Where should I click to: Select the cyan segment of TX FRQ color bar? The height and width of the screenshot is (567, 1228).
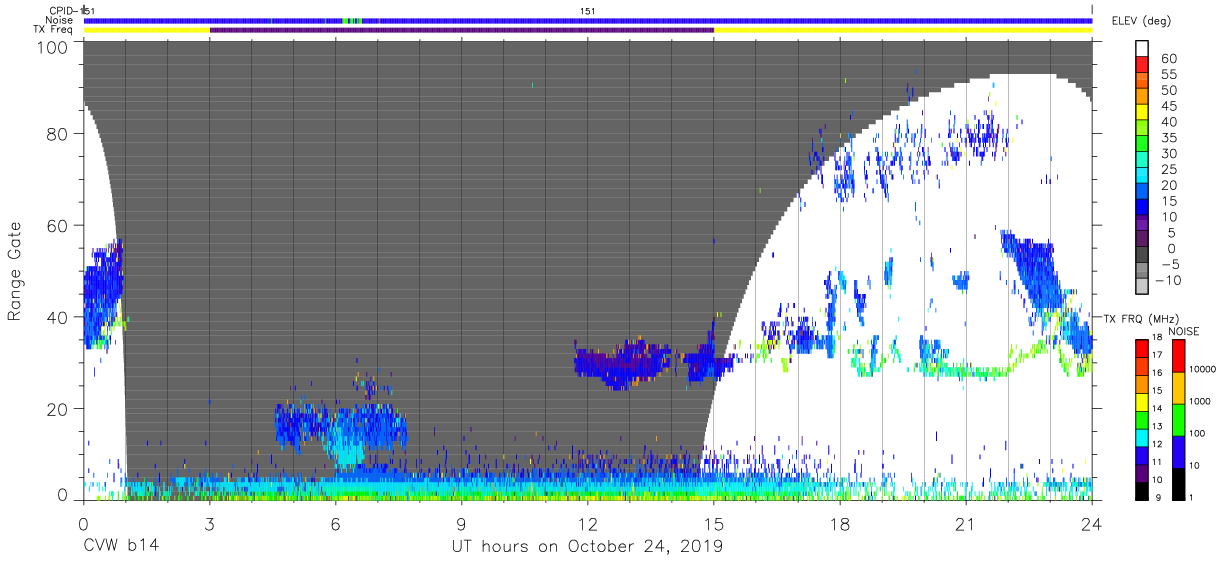coord(1142,438)
